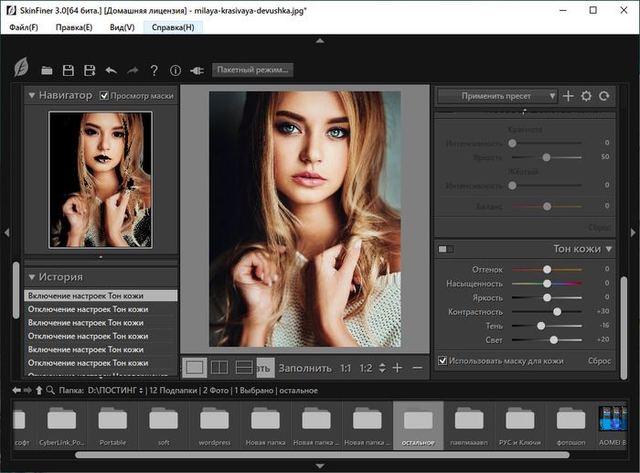The width and height of the screenshot is (640, 473).
Task: Click the open folder icon in toolbar
Action: [x=47, y=71]
